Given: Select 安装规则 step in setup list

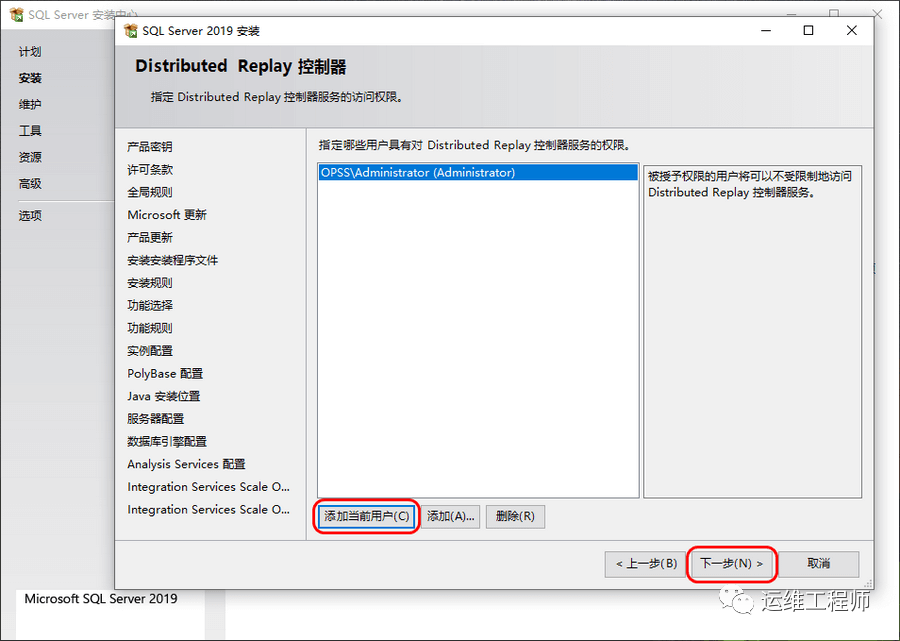Looking at the screenshot, I should [150, 283].
